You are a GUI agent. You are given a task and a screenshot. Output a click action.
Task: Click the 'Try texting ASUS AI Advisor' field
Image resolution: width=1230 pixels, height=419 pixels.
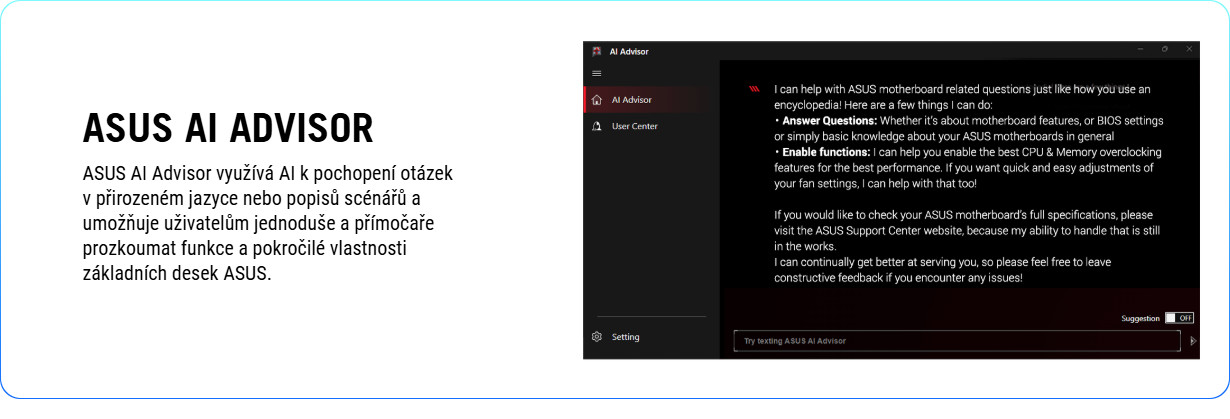click(x=957, y=341)
